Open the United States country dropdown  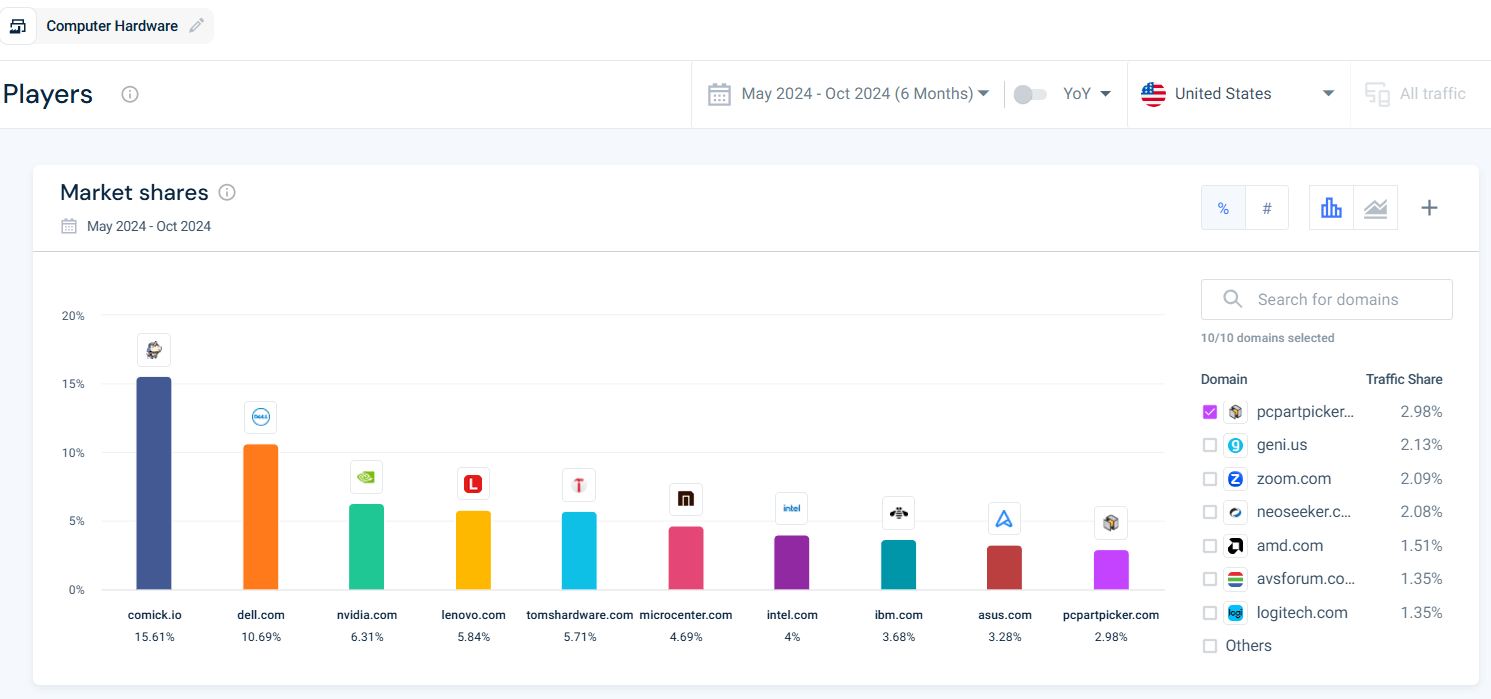coord(1238,94)
